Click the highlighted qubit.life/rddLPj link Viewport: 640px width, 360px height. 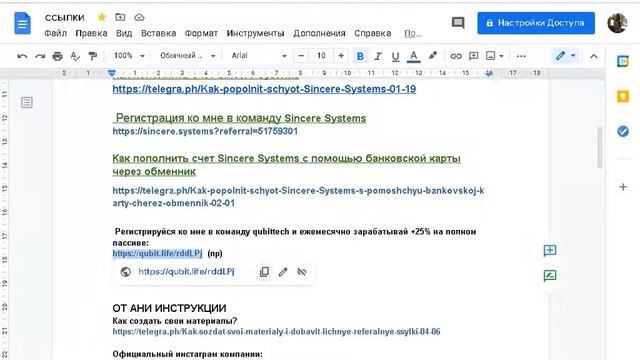tap(157, 253)
